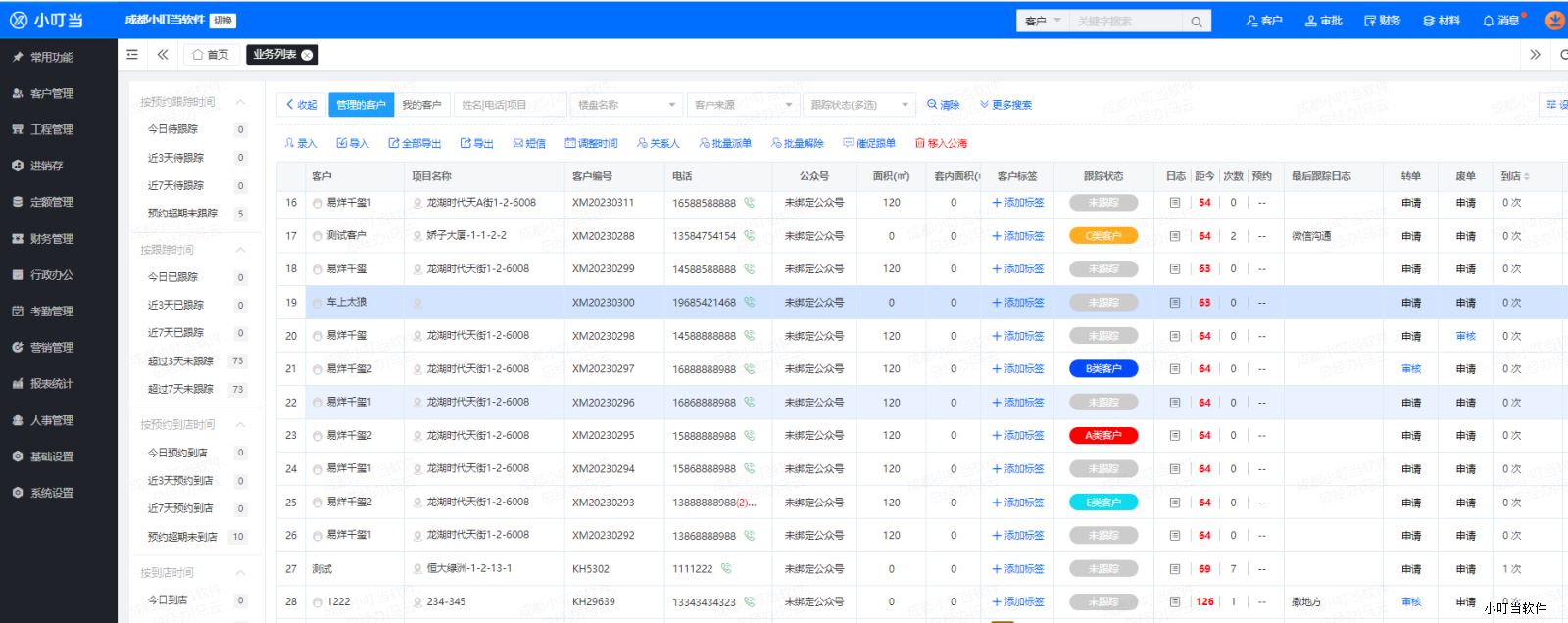Screen dimensions: 1568x623
Task: Click phone call icon for 13584754154
Action: (x=750, y=236)
